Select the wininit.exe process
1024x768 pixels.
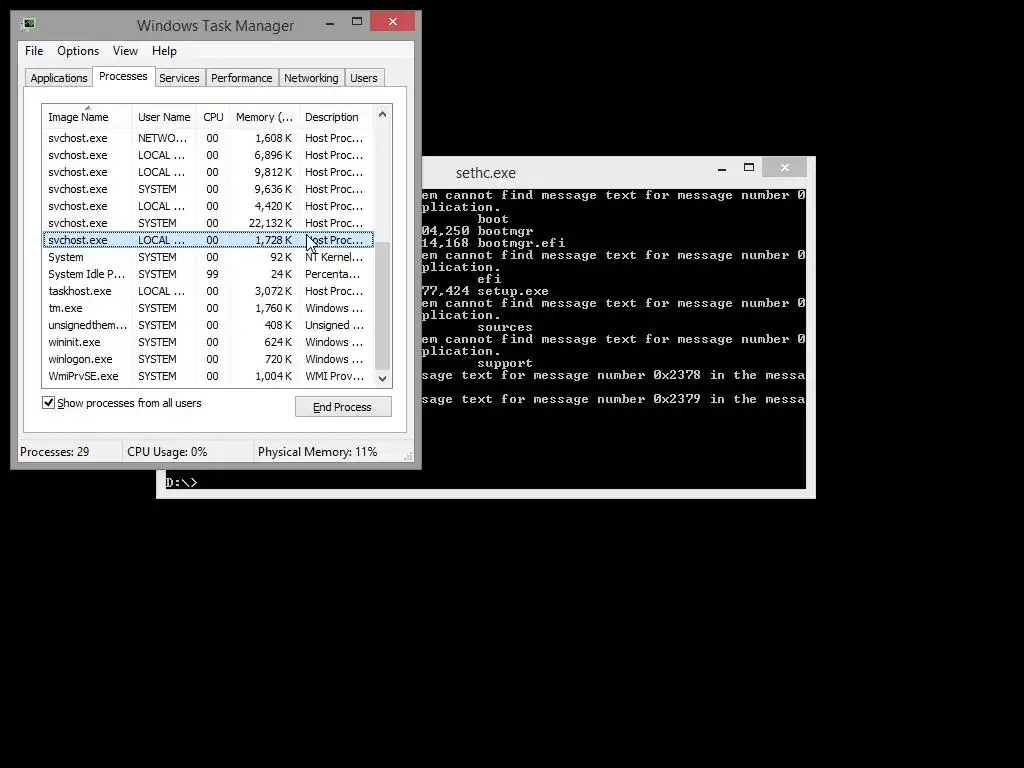[208, 342]
